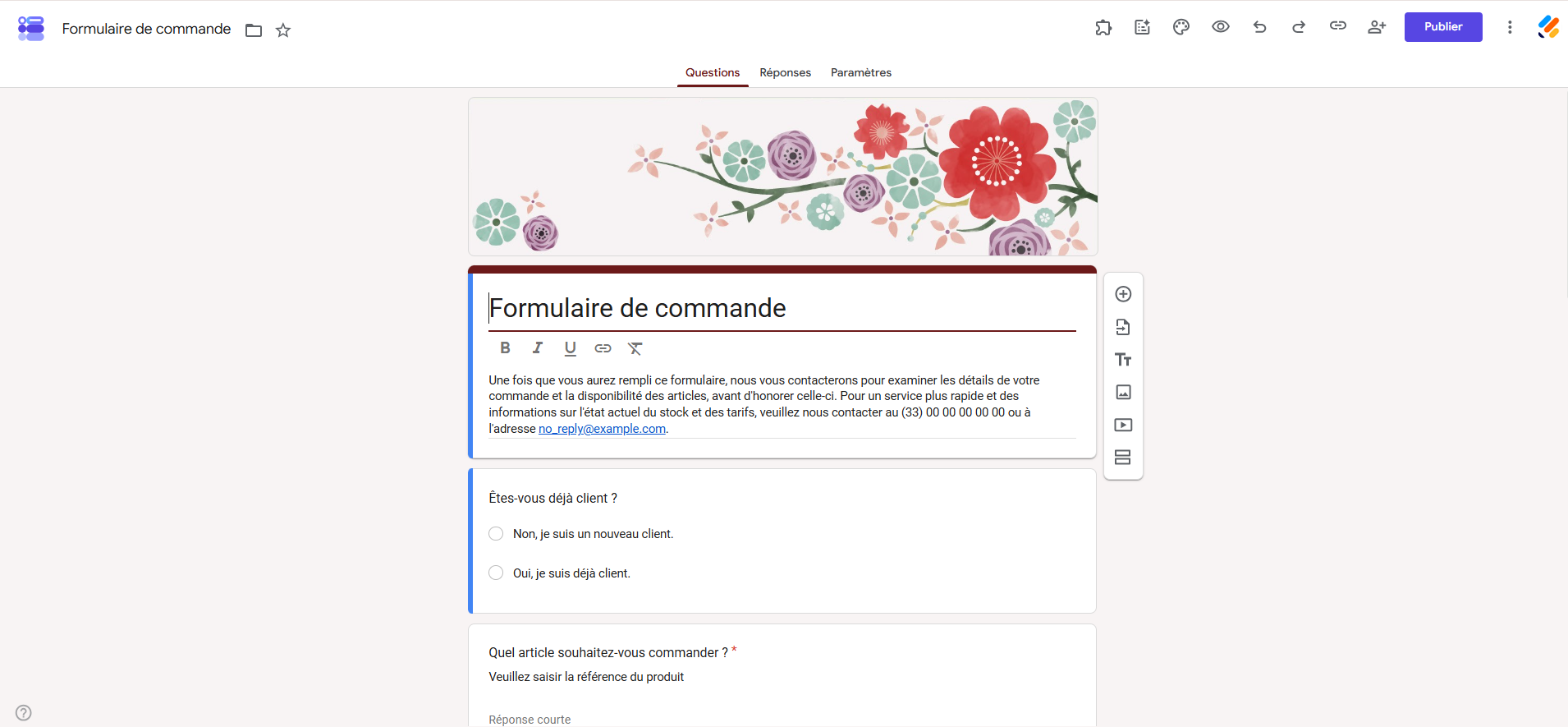The image size is (1568, 727).
Task: Apply bold formatting to title
Action: (505, 348)
